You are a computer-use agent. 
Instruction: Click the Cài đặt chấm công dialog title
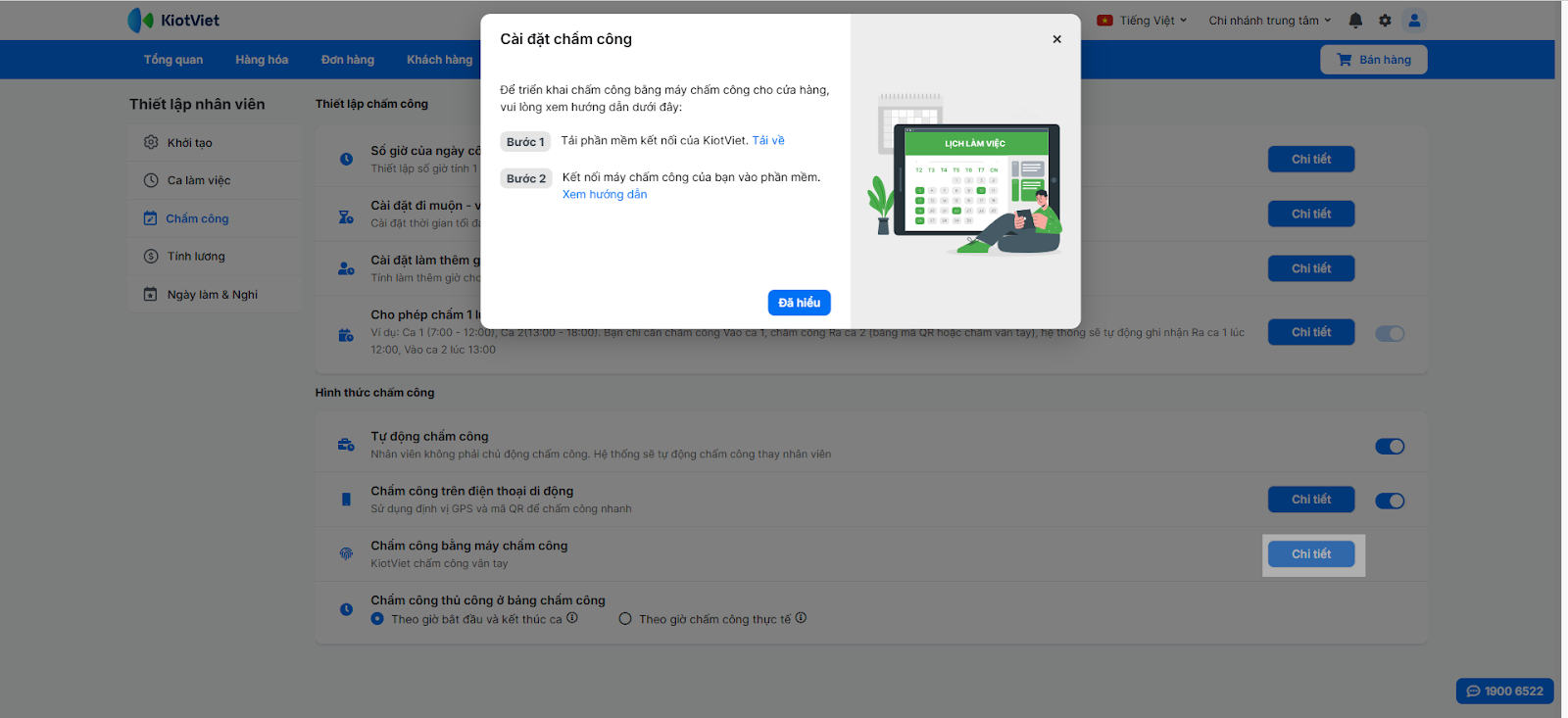coord(566,39)
